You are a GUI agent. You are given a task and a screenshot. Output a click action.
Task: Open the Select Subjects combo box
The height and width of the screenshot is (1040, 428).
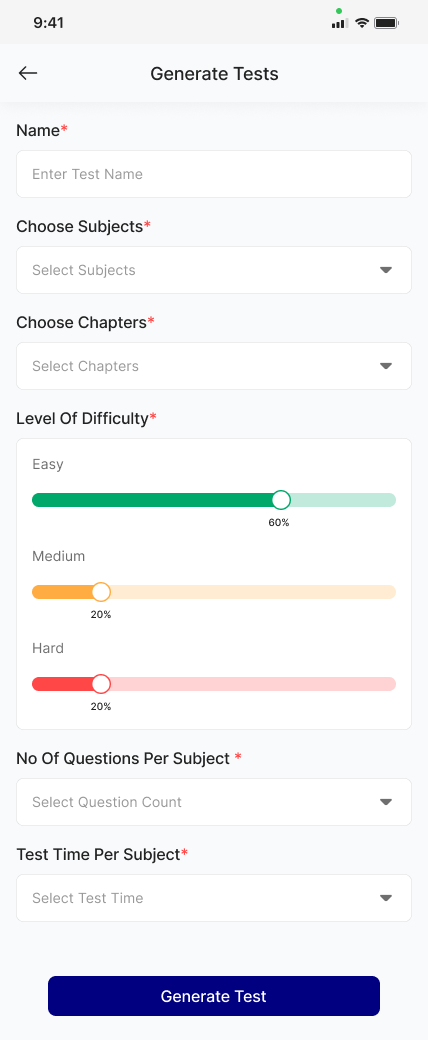214,270
